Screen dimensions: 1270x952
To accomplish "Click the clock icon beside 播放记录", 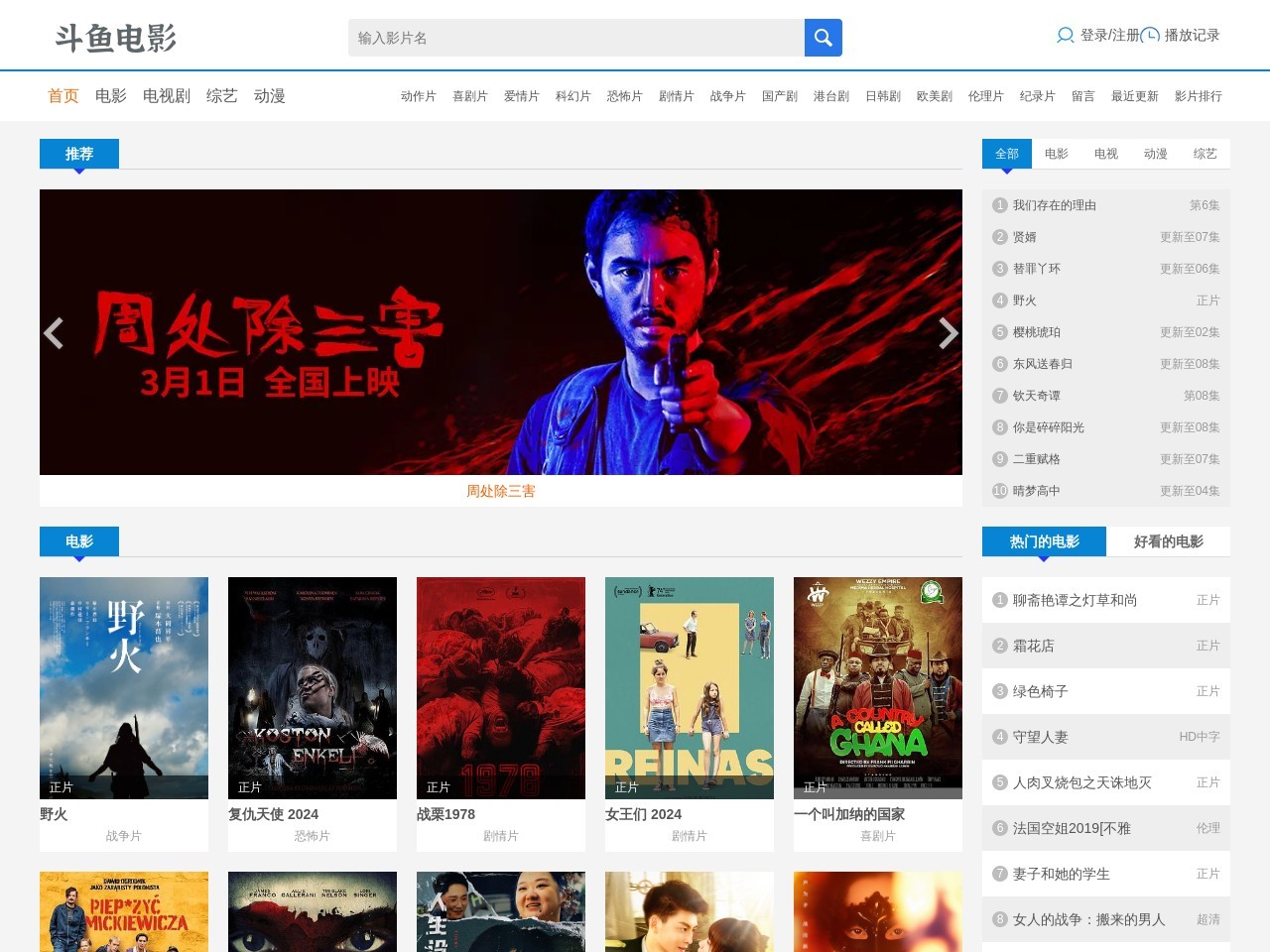I will pyautogui.click(x=1150, y=36).
